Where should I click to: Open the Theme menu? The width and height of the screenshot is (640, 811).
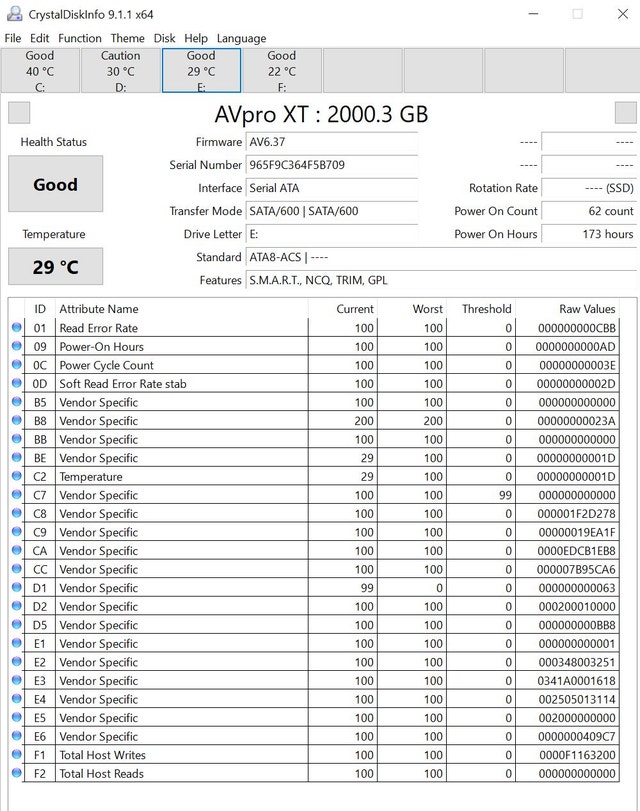click(127, 38)
